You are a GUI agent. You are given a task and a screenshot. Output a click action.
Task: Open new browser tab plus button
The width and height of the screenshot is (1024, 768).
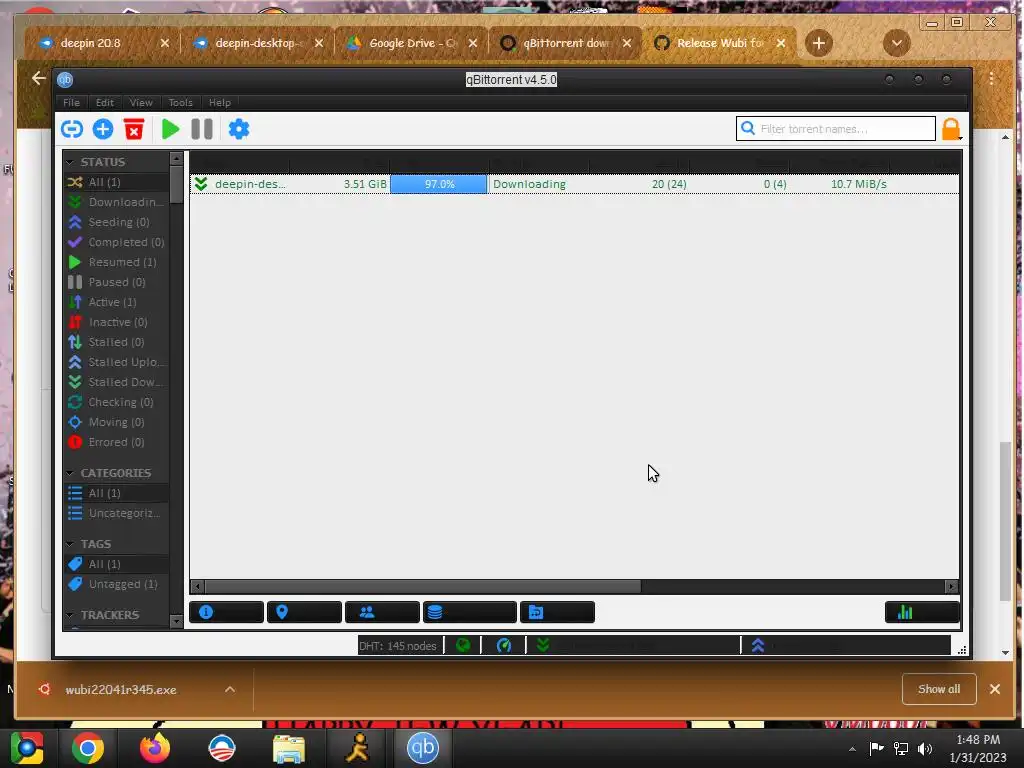[819, 44]
